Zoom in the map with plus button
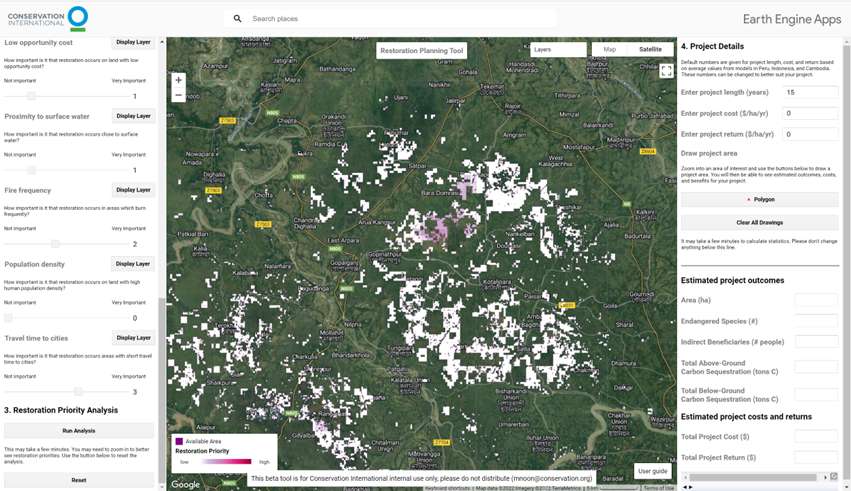Viewport: 851px width, 491px height. (x=179, y=80)
